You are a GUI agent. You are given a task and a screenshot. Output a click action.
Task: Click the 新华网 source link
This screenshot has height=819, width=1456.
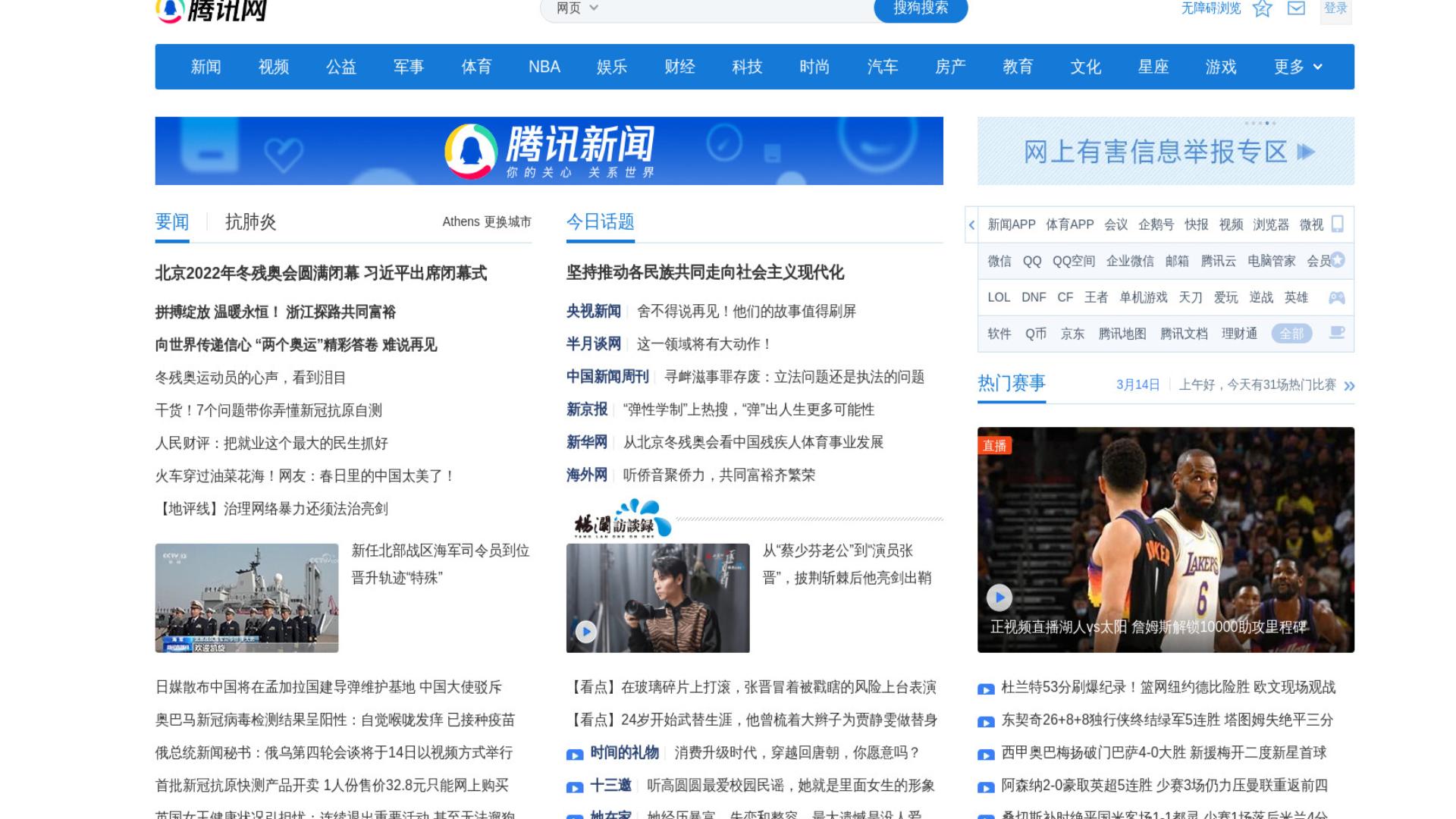tap(587, 442)
